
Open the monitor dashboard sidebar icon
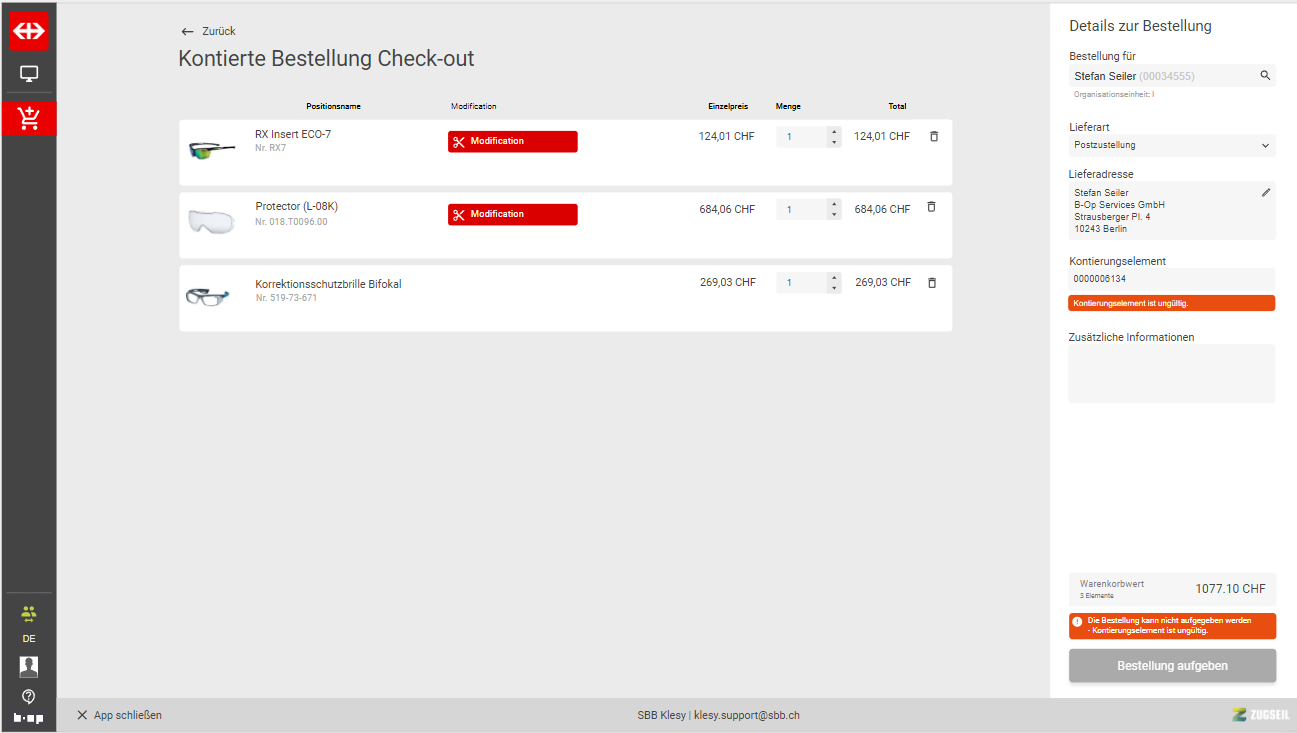coord(29,74)
